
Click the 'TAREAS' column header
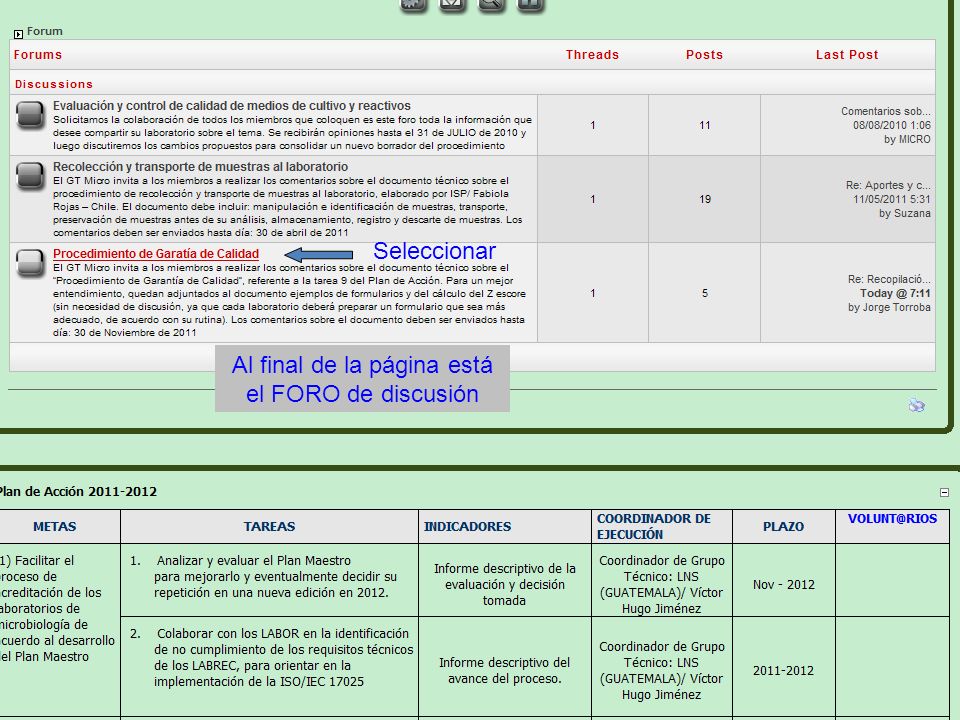[269, 527]
